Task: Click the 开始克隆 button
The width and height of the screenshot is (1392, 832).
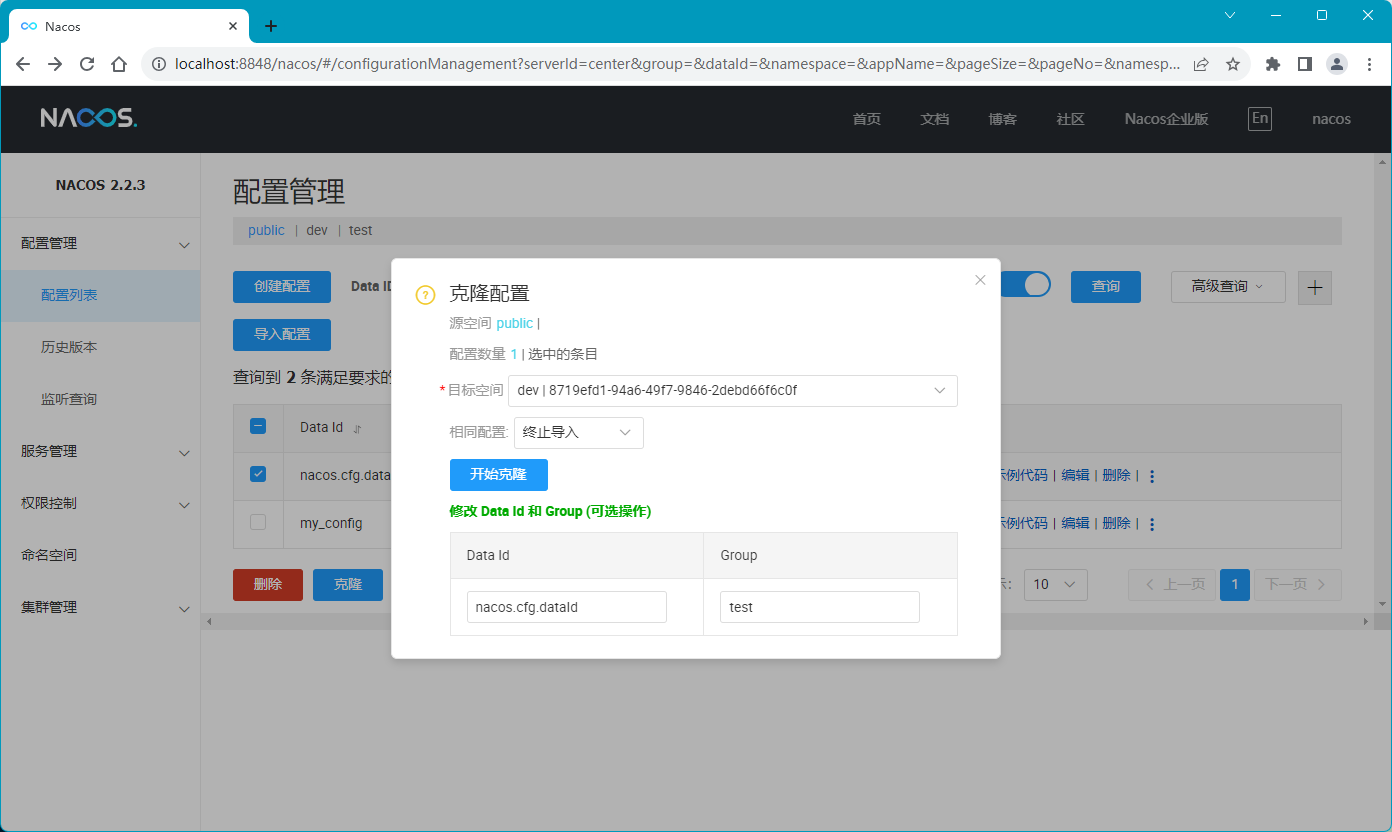Action: (499, 475)
